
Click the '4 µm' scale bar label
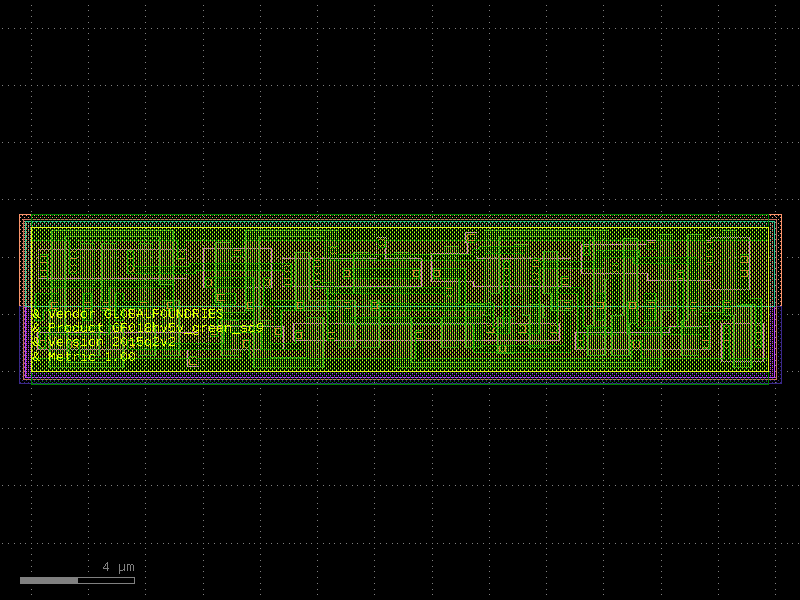(118, 567)
